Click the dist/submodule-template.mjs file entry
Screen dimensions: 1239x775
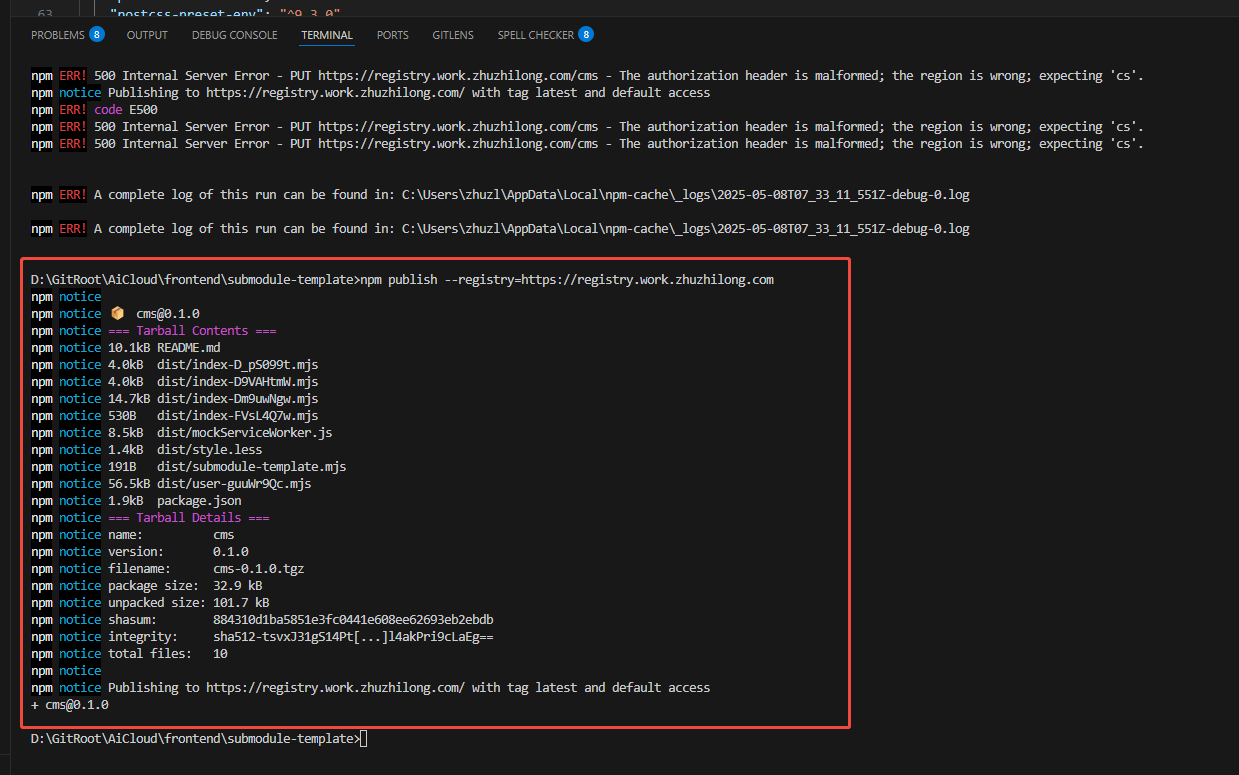click(252, 467)
